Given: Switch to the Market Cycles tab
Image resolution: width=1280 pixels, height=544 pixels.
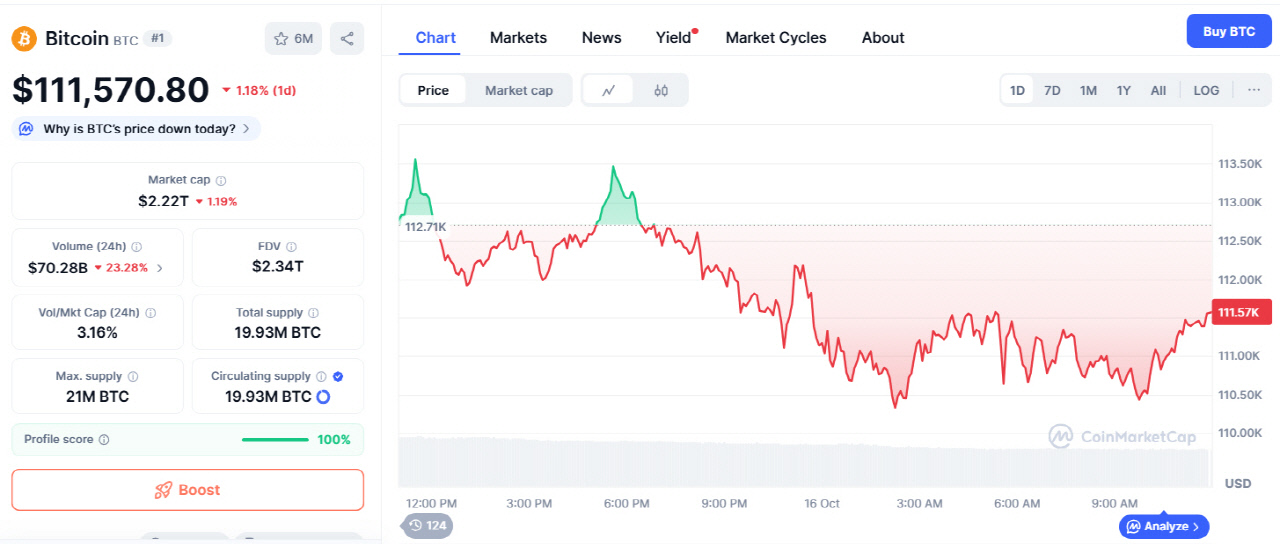Looking at the screenshot, I should 776,38.
